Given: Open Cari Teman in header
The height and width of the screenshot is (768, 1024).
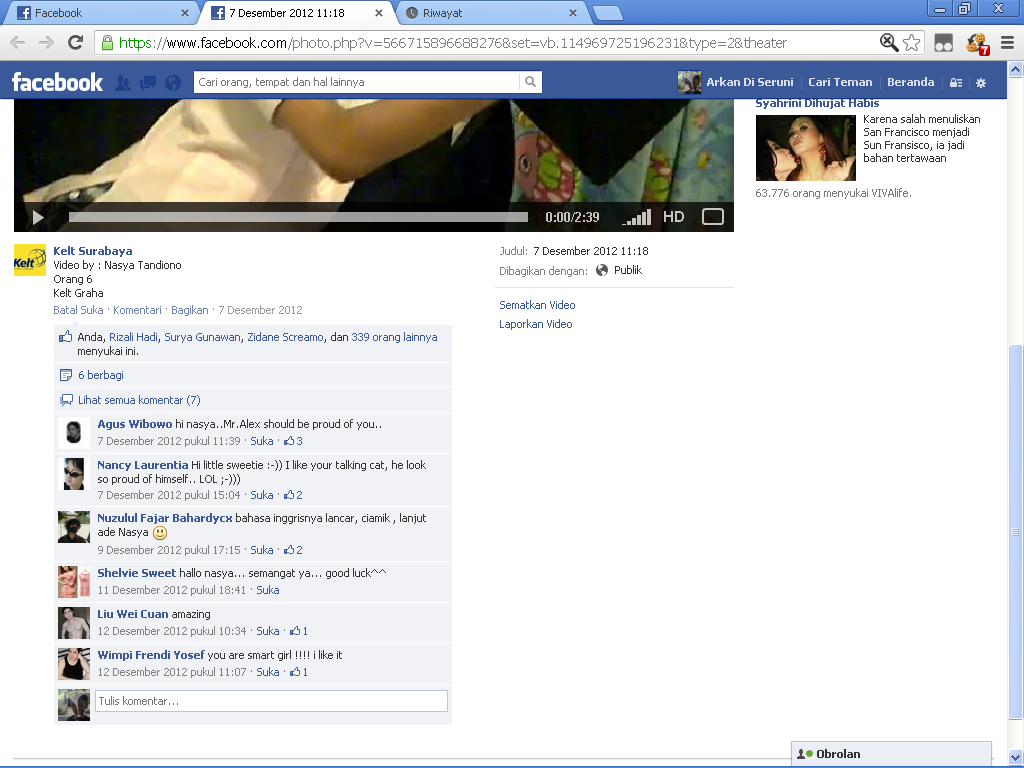Looking at the screenshot, I should click(x=840, y=82).
